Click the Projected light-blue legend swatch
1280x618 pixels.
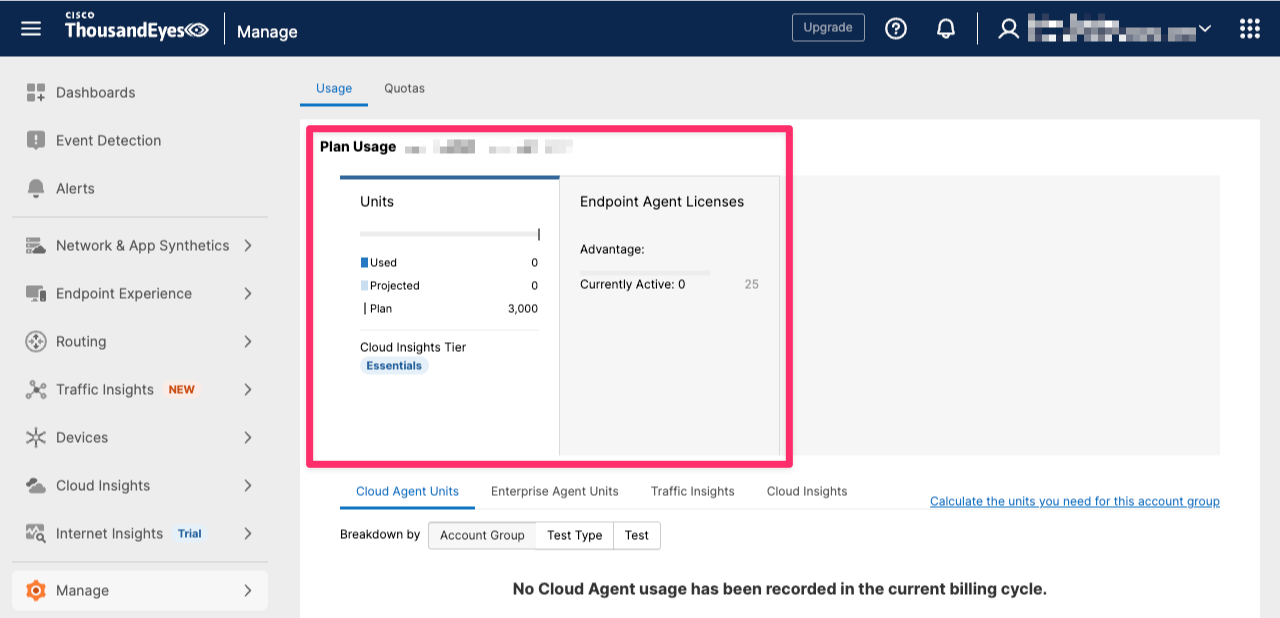365,286
